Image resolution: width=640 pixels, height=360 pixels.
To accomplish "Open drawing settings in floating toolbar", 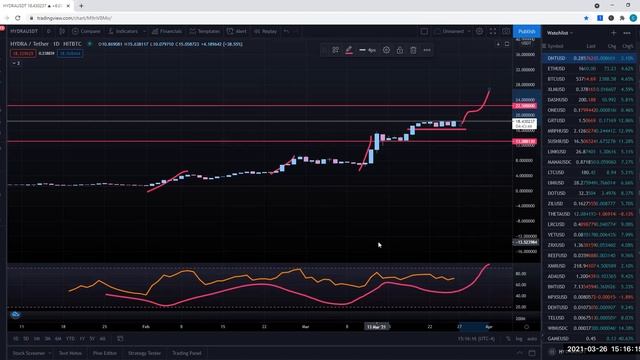I will (386, 50).
